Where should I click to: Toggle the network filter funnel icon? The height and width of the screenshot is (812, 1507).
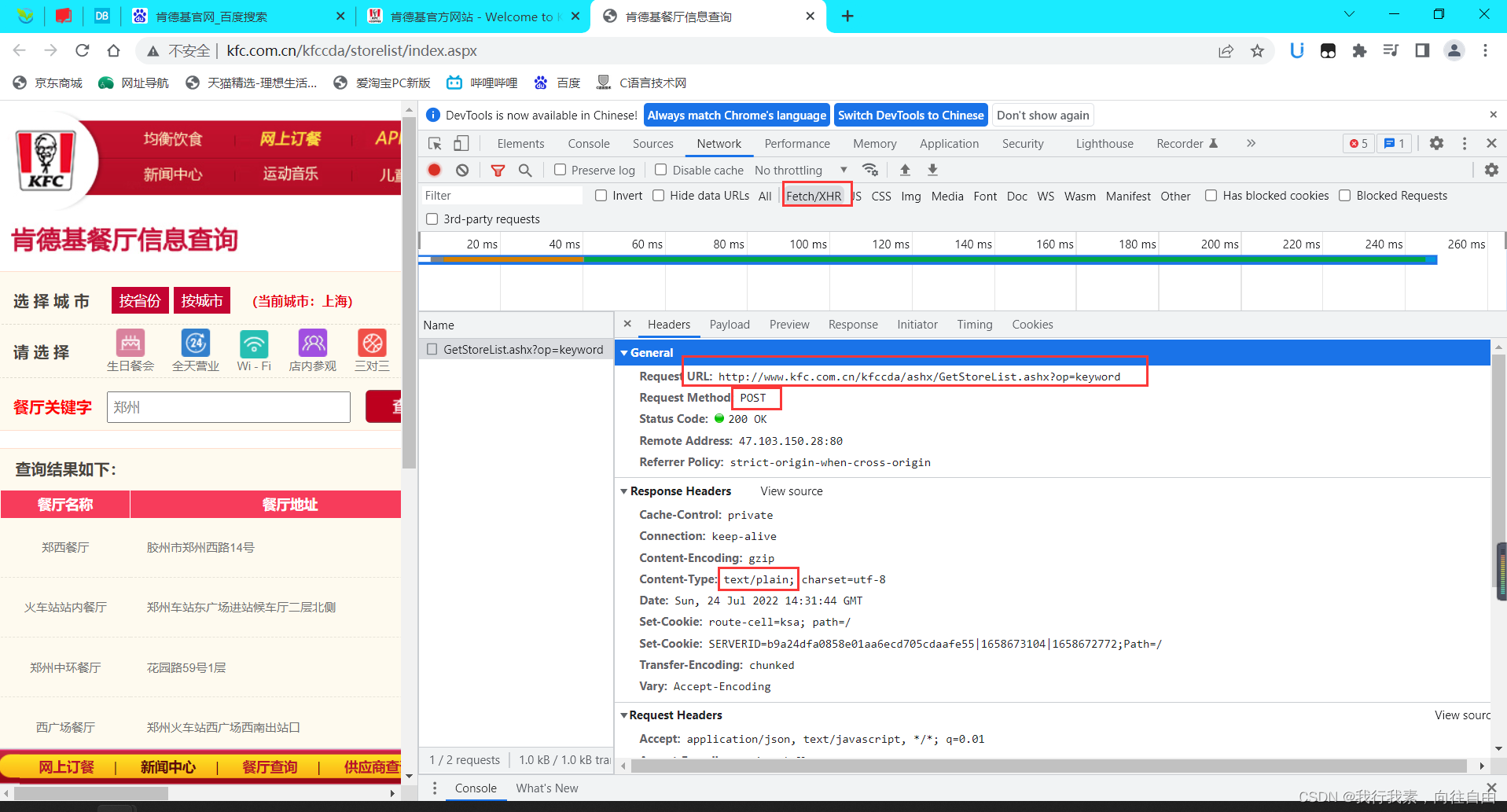[x=498, y=170]
